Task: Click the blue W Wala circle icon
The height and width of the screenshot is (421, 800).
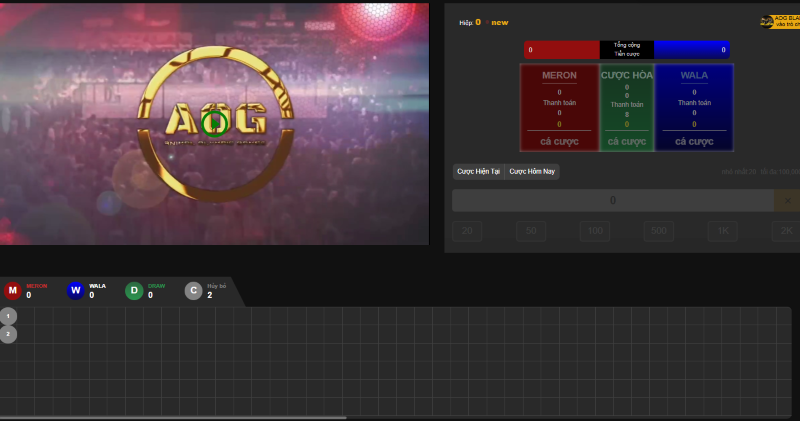Action: 75,291
